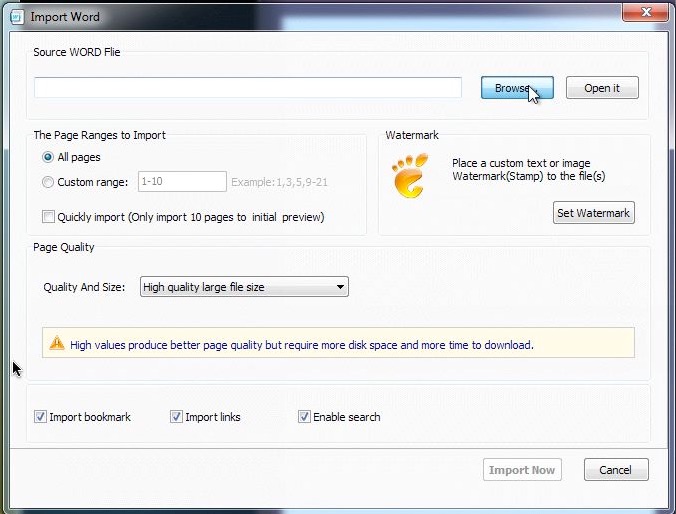This screenshot has width=676, height=514.
Task: Select the Custom range radio button
Action: click(48, 182)
